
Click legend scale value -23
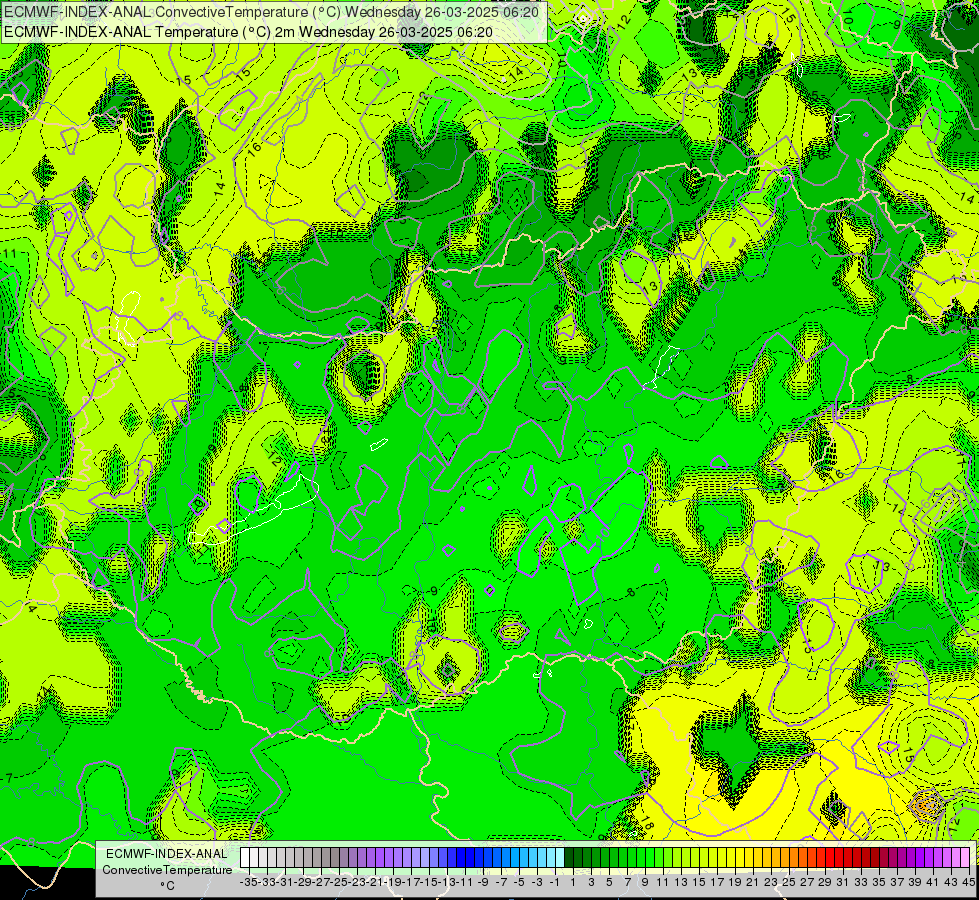[357, 882]
